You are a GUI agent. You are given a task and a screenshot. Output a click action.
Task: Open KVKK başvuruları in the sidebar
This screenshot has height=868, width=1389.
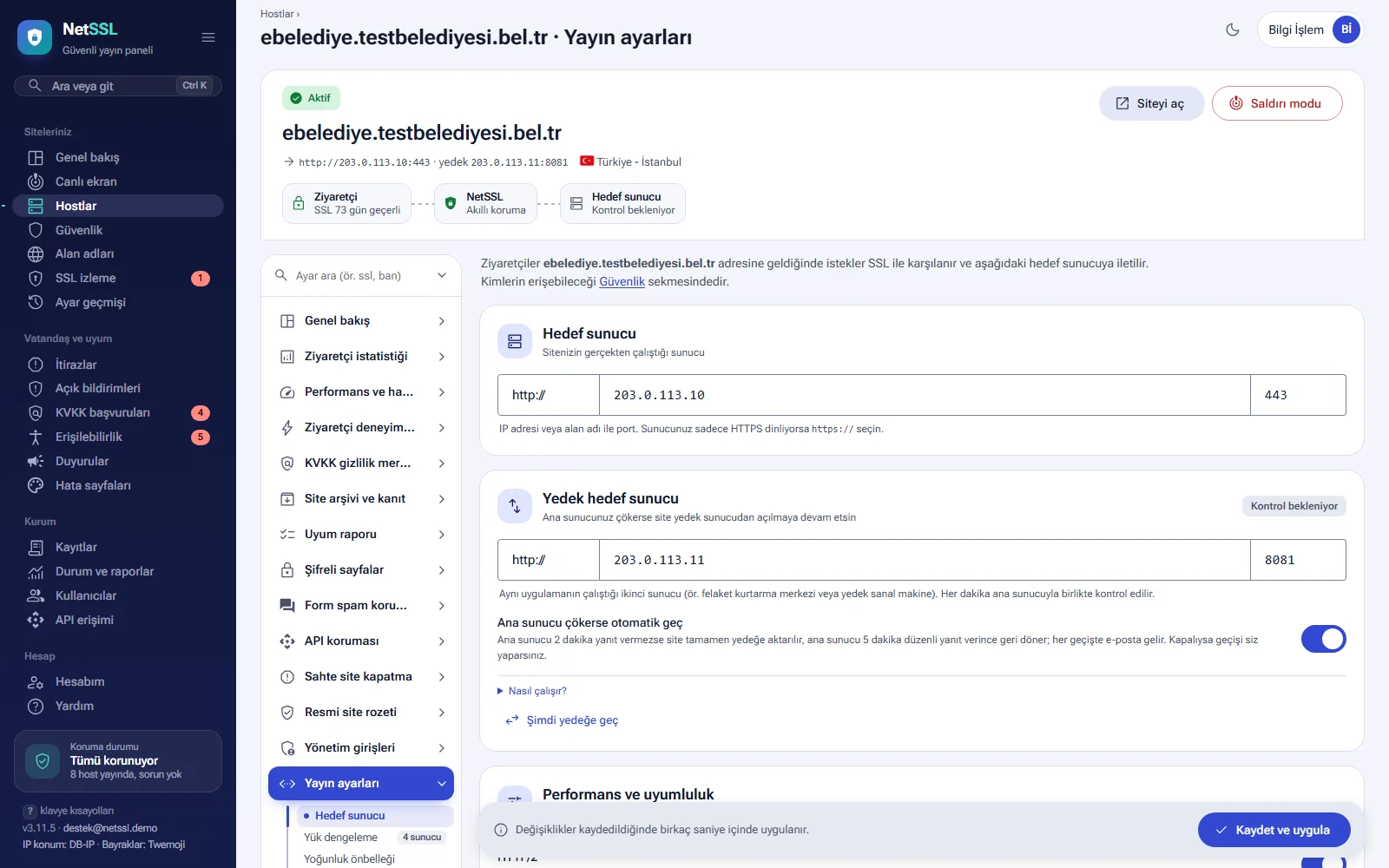(x=118, y=412)
